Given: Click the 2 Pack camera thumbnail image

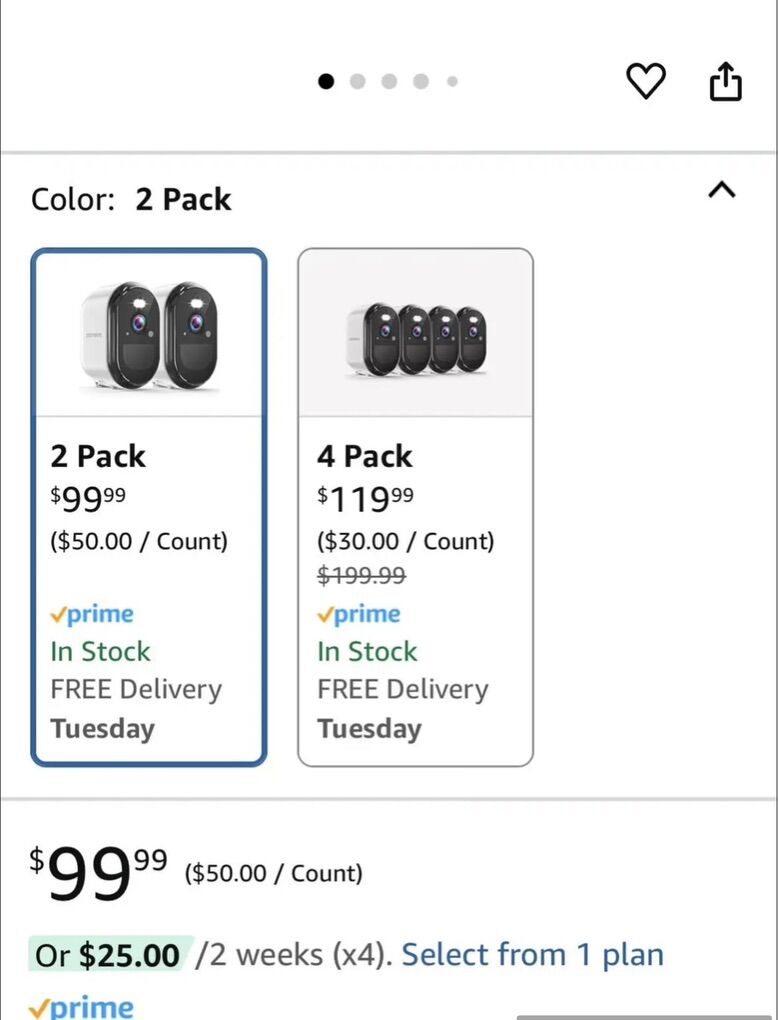Looking at the screenshot, I should pos(148,335).
